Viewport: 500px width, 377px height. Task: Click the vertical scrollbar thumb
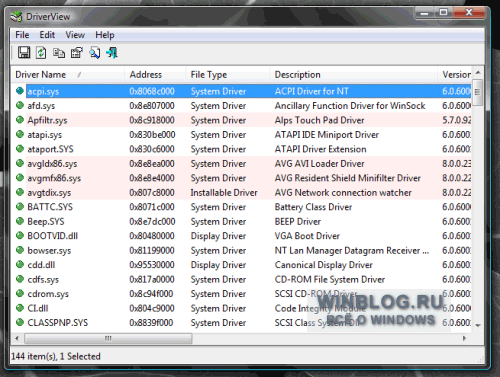click(478, 92)
